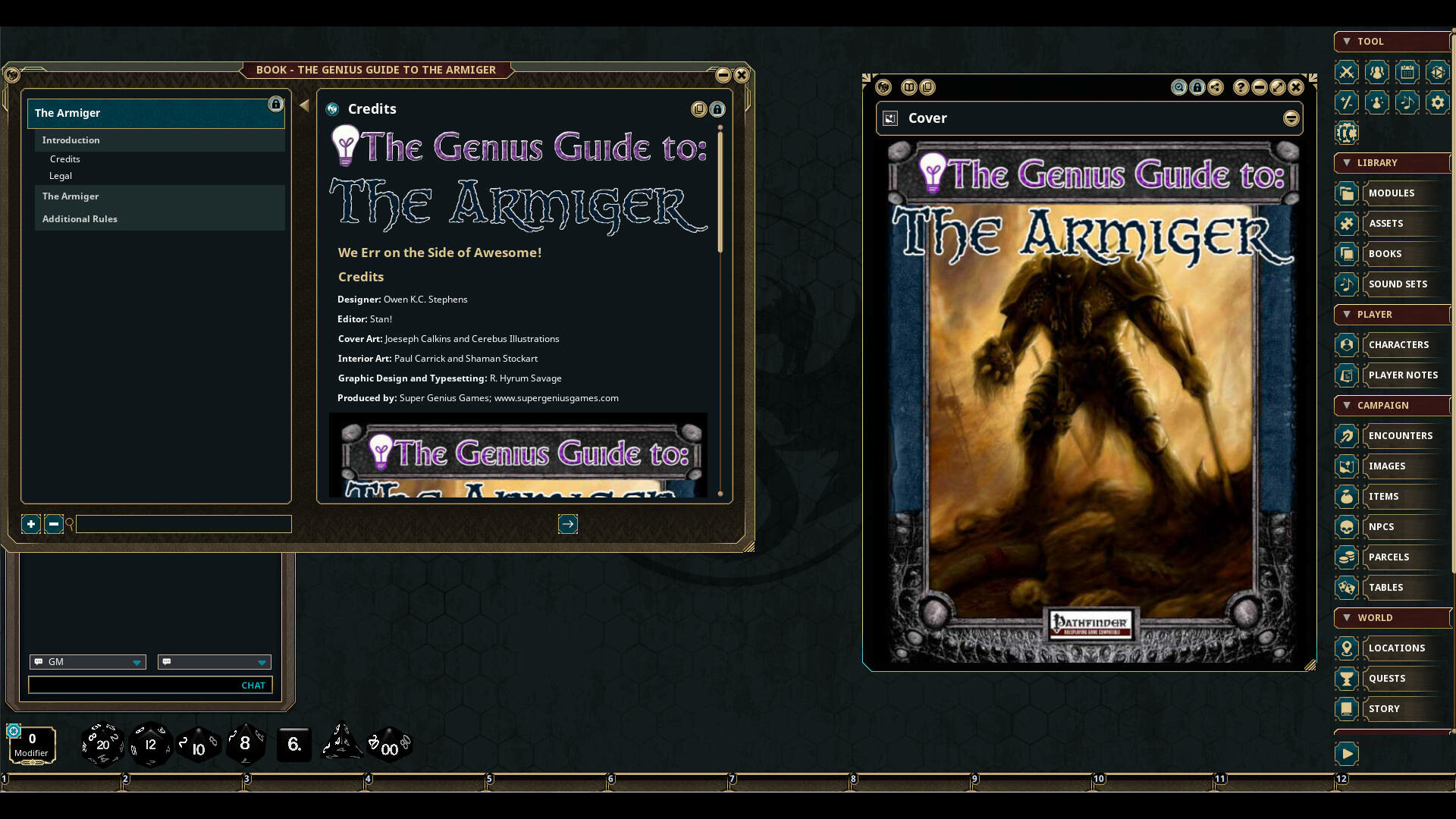Open the Credits entry under Introduction

(x=65, y=159)
